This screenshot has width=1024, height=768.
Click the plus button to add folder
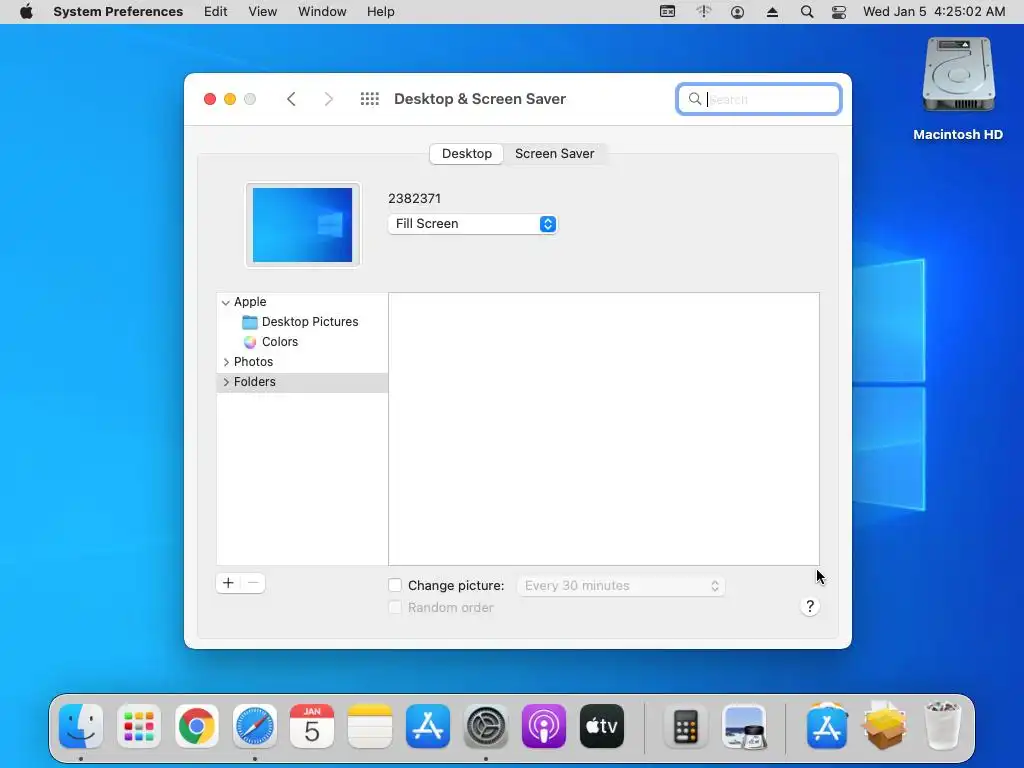(x=228, y=583)
